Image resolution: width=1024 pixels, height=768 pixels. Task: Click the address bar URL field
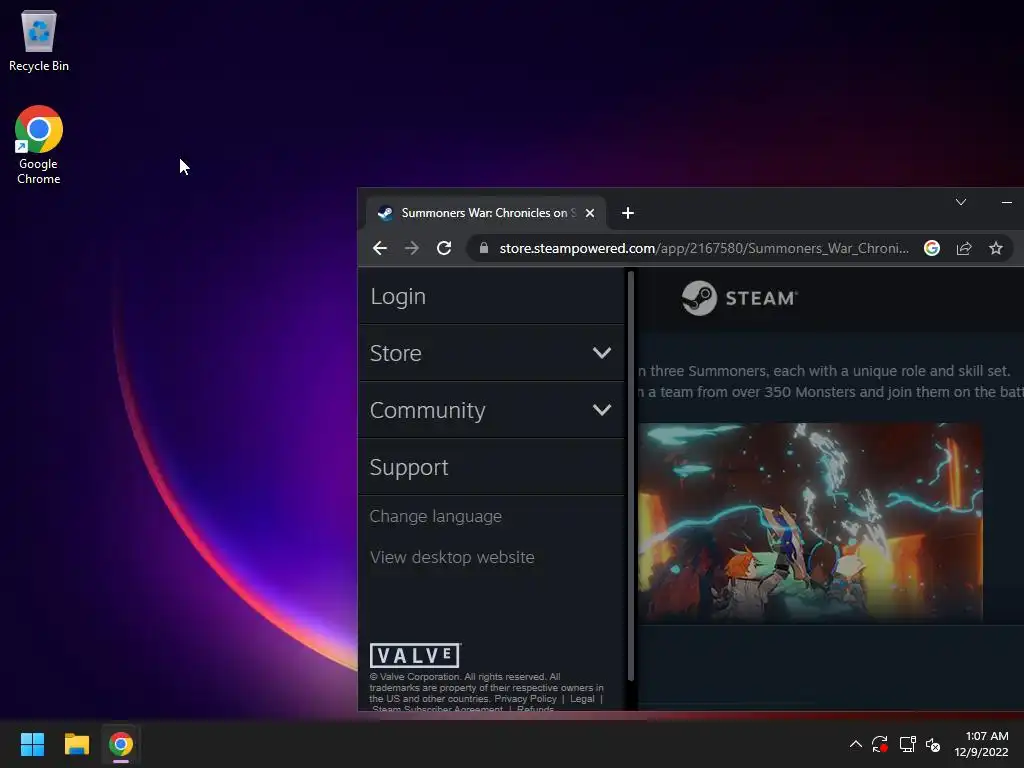703,248
